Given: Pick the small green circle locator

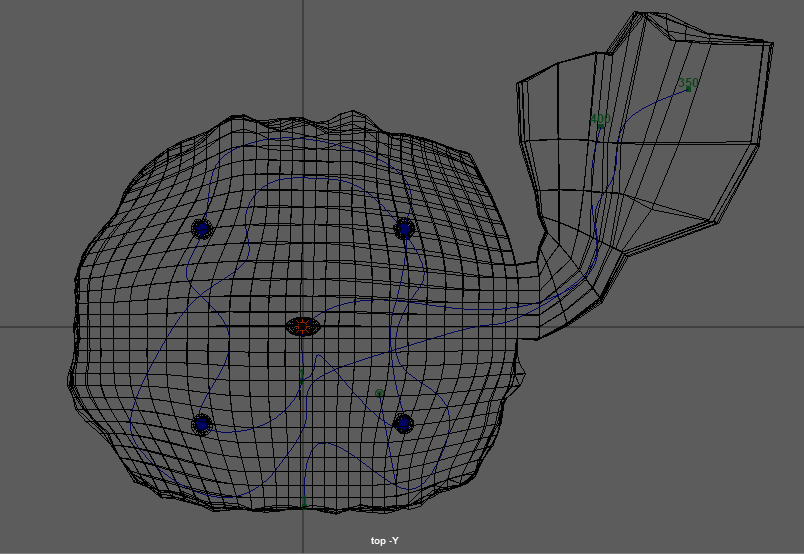Looking at the screenshot, I should (379, 393).
